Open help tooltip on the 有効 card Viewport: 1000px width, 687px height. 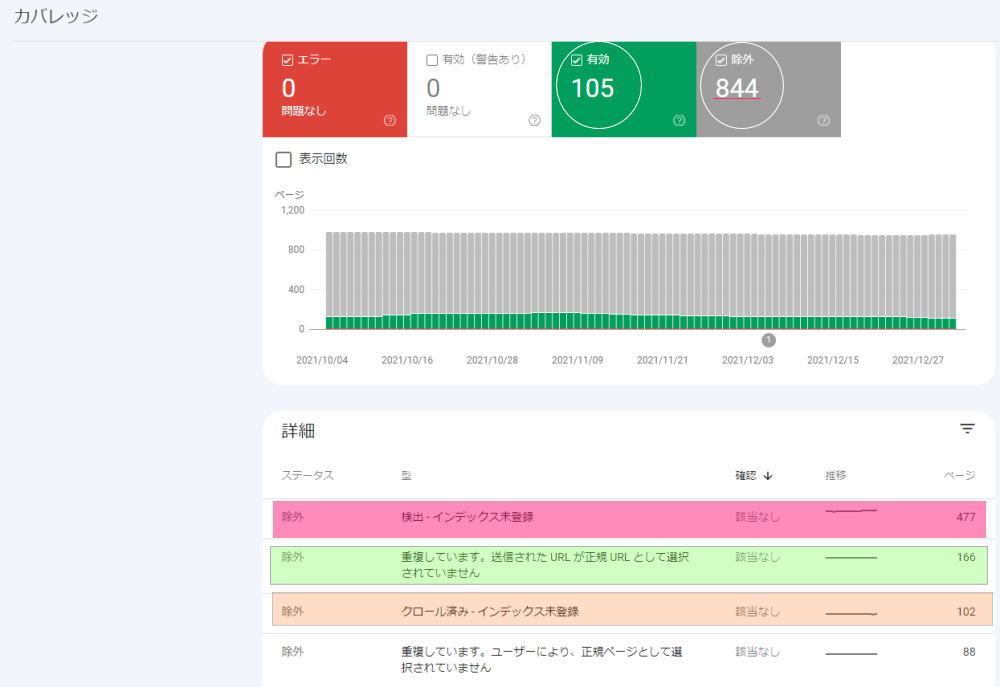(678, 120)
